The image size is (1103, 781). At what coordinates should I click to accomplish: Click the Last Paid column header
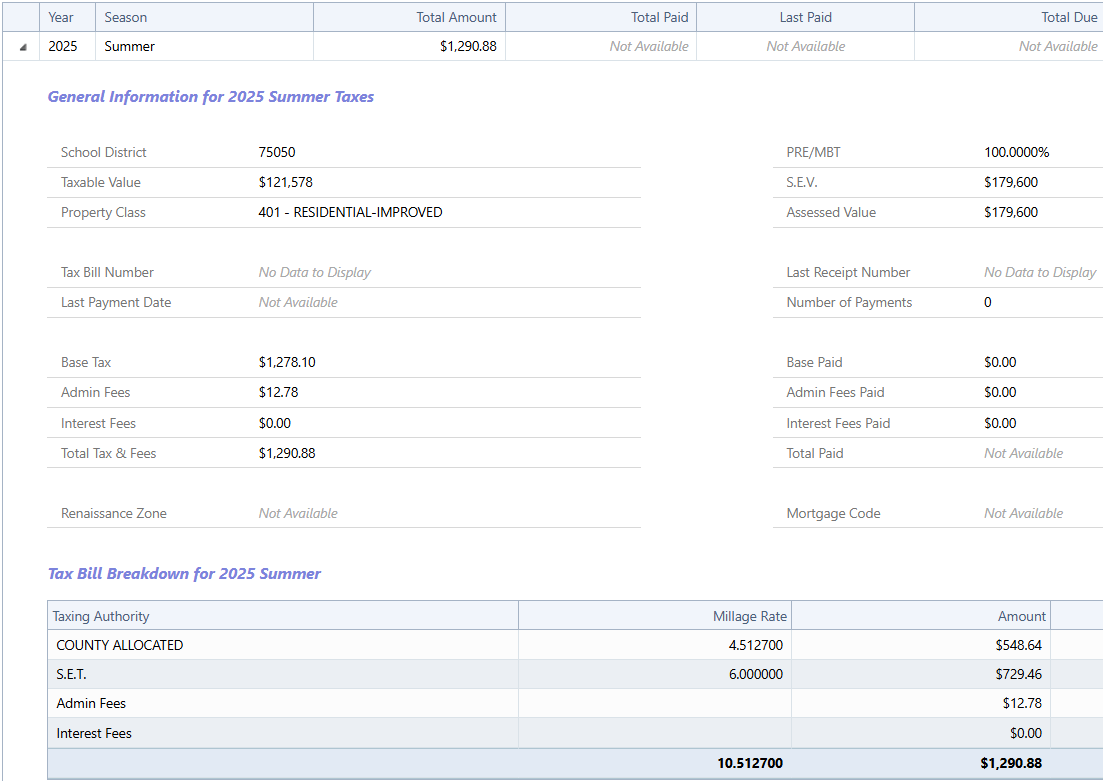click(805, 17)
